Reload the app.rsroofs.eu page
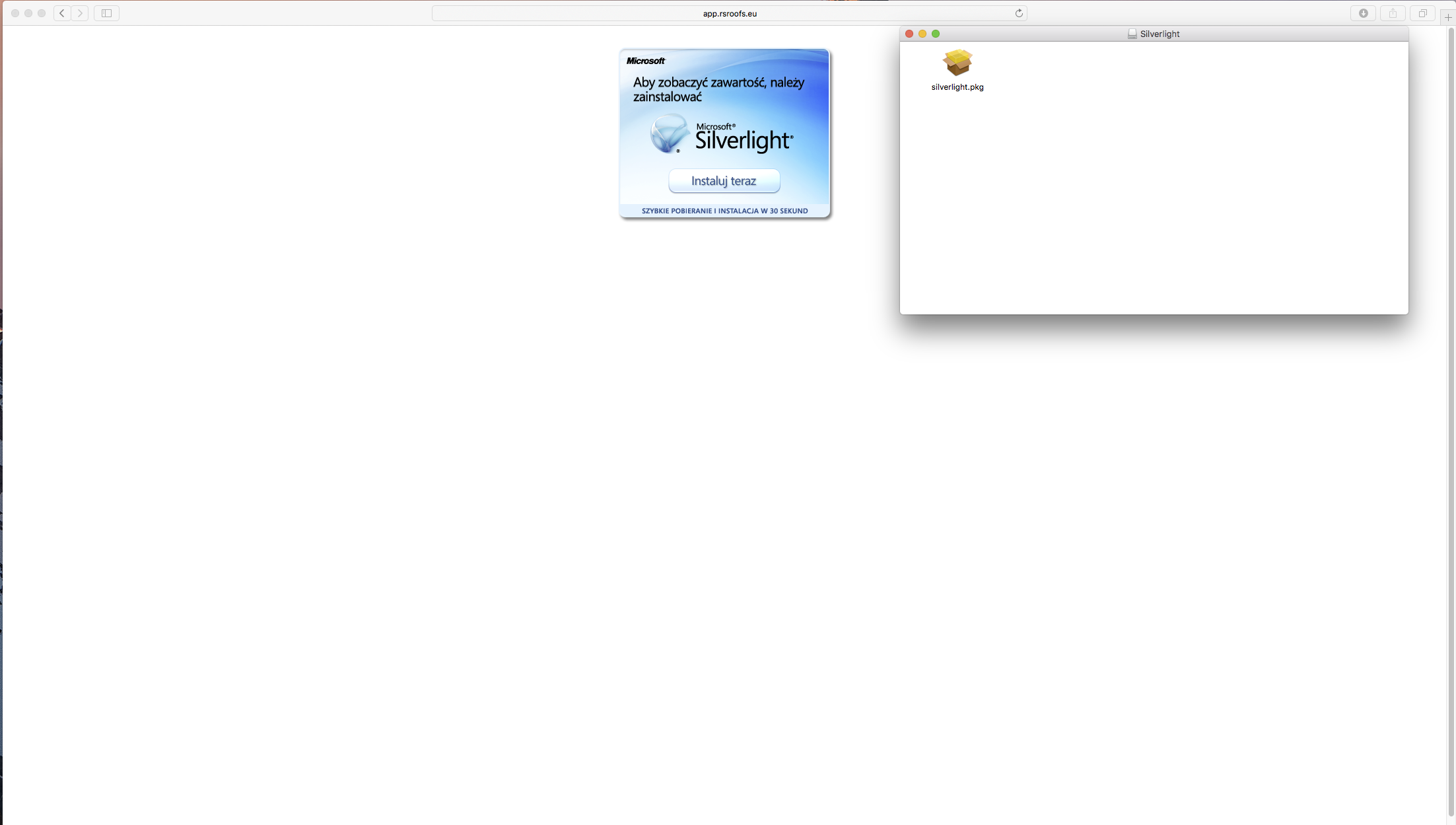The width and height of the screenshot is (1456, 825). pos(1019,13)
